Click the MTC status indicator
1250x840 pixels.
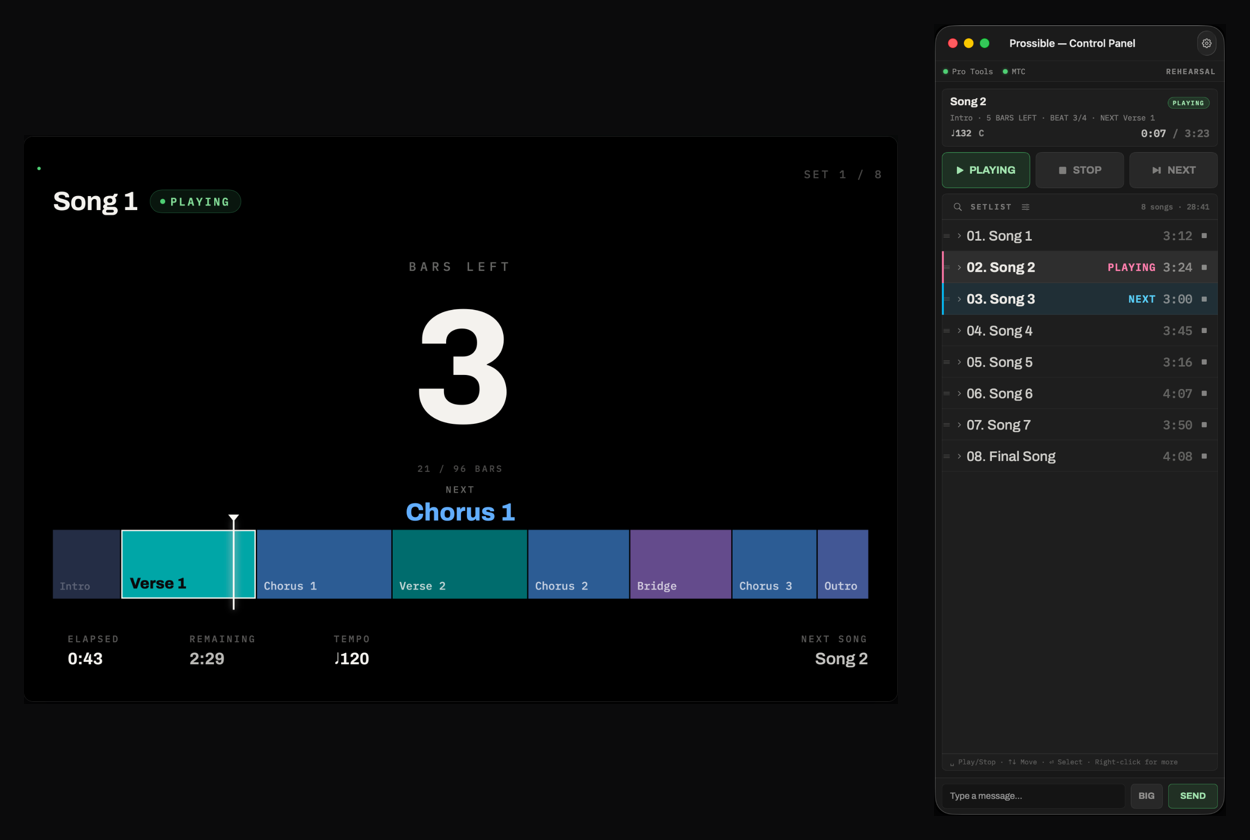(1014, 72)
